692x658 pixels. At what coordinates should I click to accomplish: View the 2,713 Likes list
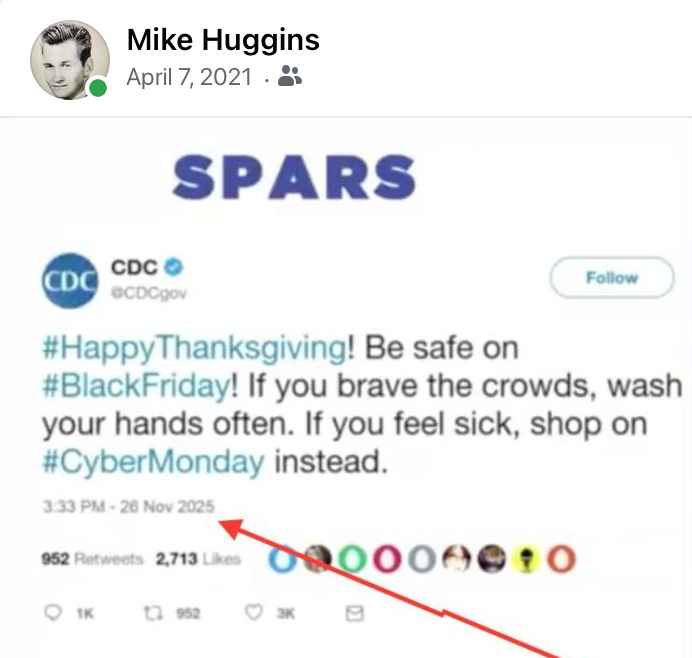[x=198, y=559]
